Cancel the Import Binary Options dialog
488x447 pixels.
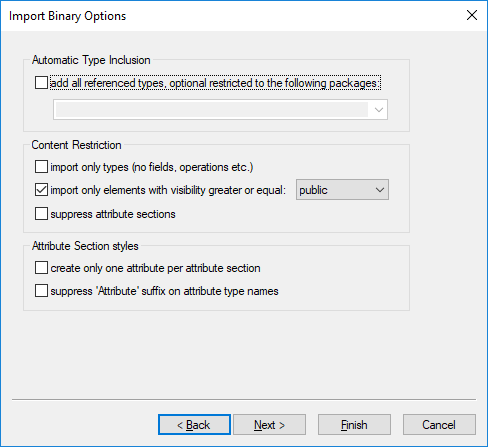tap(439, 425)
